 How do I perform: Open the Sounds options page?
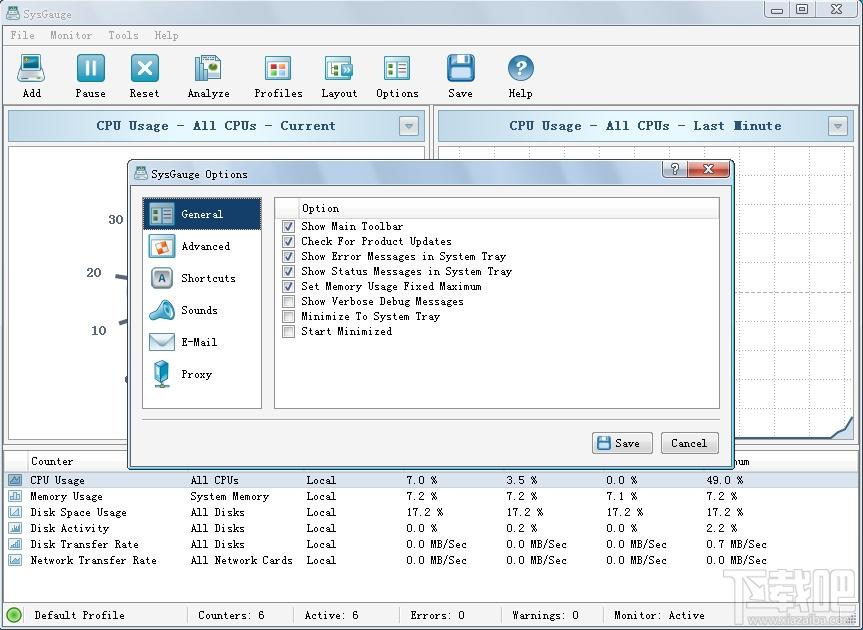(201, 310)
